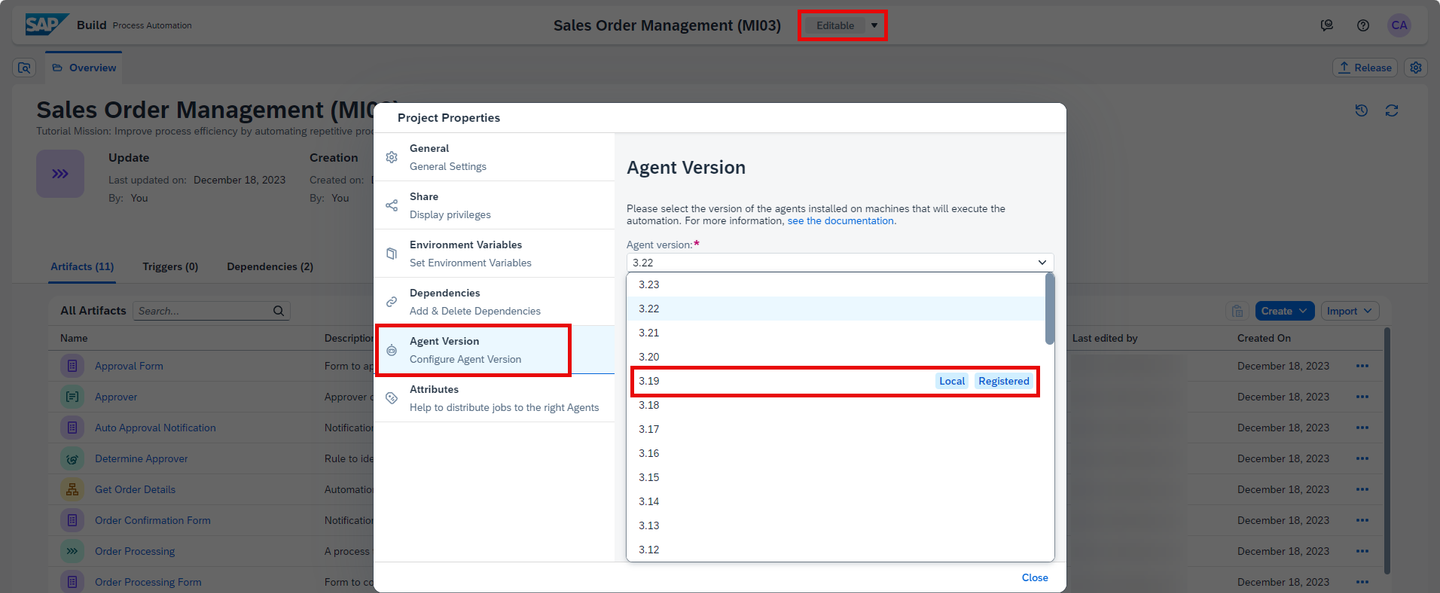Image resolution: width=1440 pixels, height=593 pixels.
Task: Click the project settings gear icon
Action: point(1415,67)
